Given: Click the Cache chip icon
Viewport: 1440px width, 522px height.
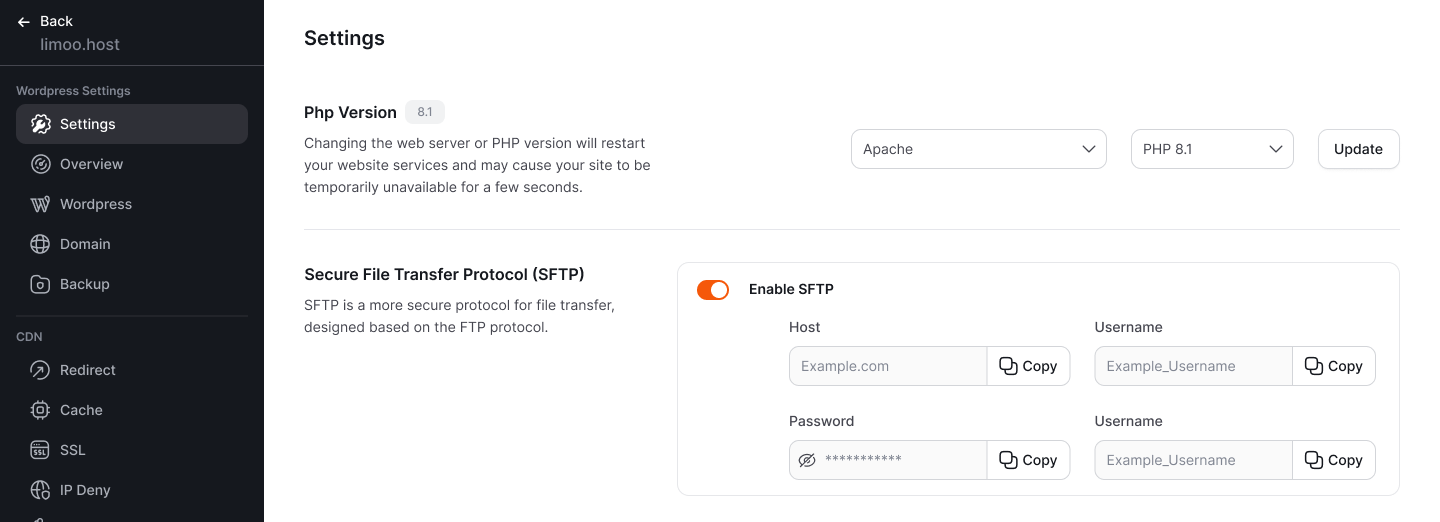Looking at the screenshot, I should (40, 410).
